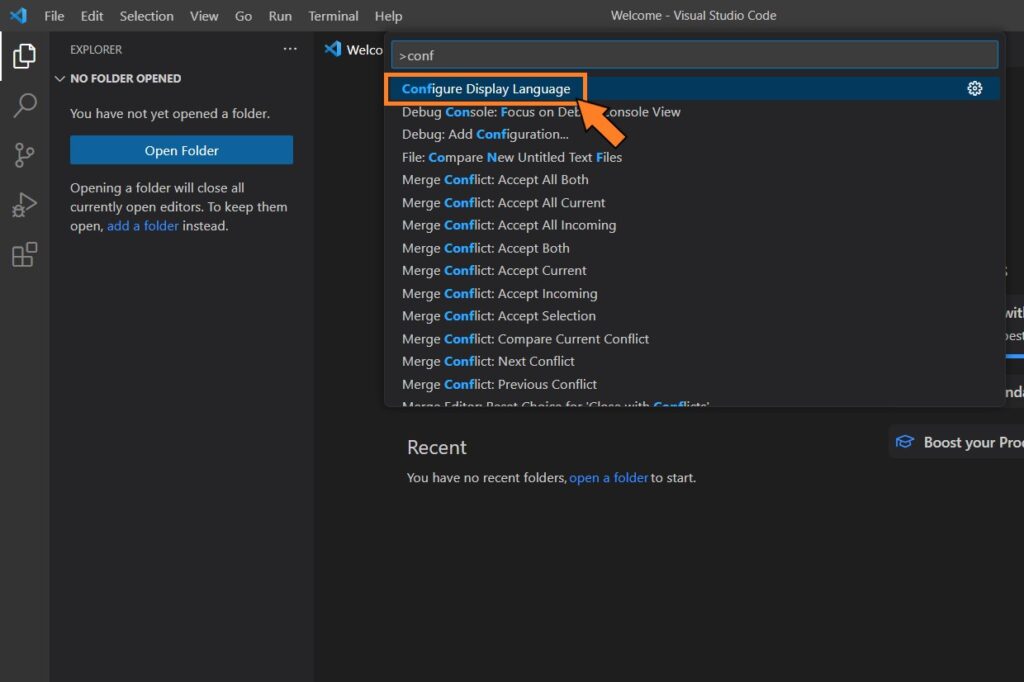Choose Debug: Add Configuration from the list
This screenshot has height=682, width=1024.
[485, 133]
